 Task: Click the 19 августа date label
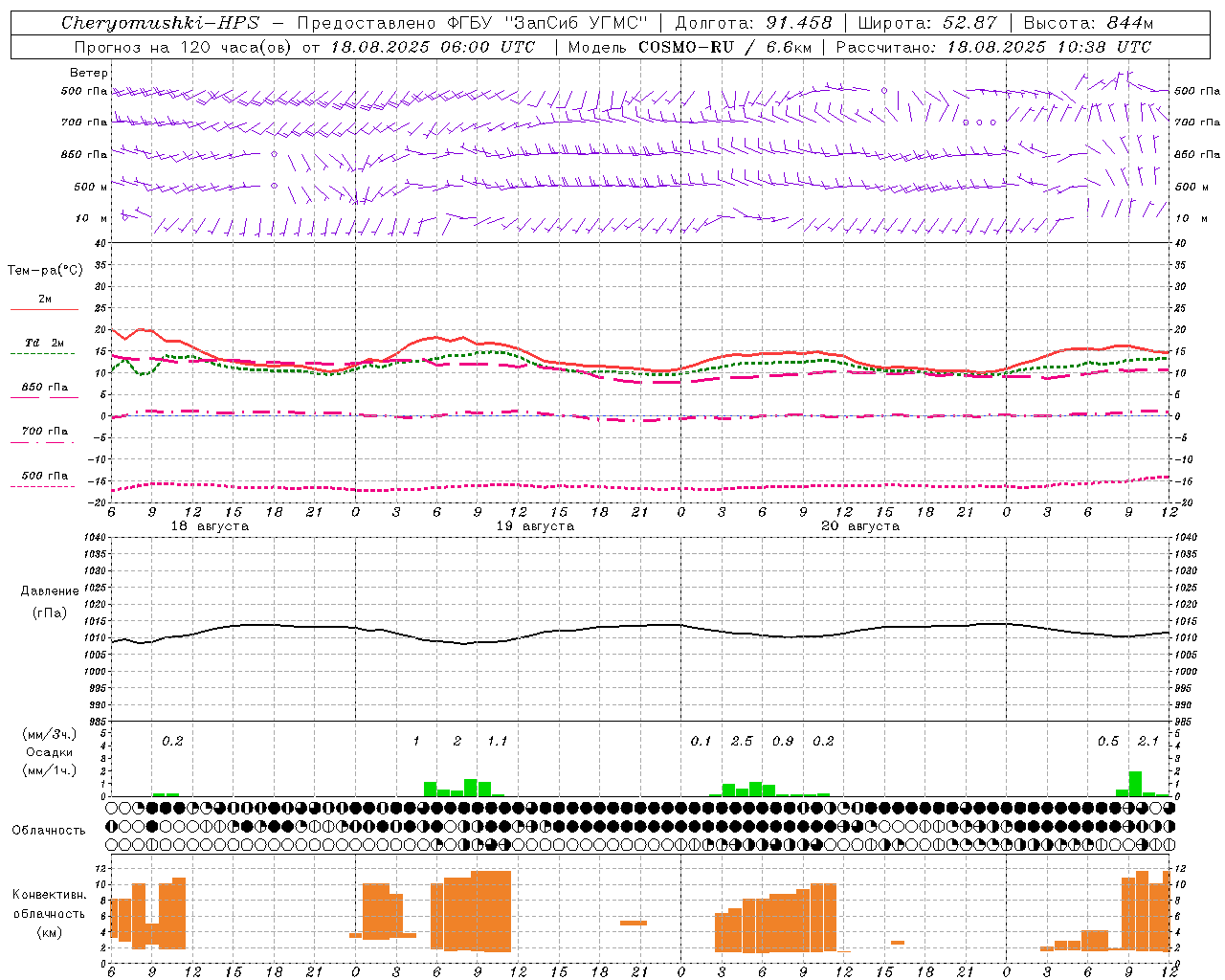[x=535, y=526]
